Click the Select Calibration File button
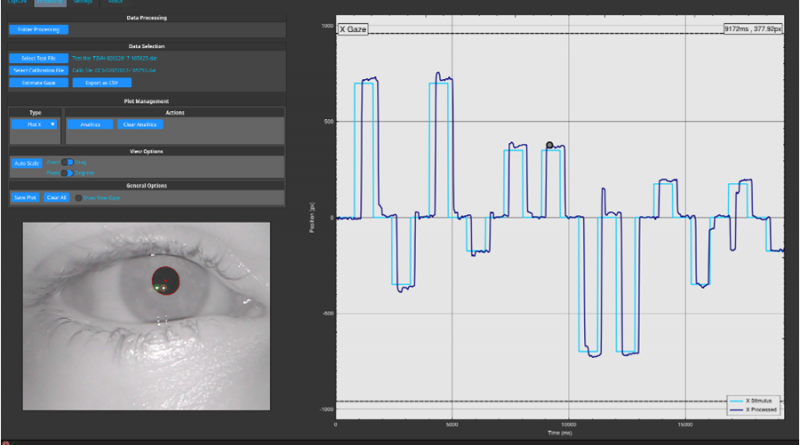 coord(39,70)
